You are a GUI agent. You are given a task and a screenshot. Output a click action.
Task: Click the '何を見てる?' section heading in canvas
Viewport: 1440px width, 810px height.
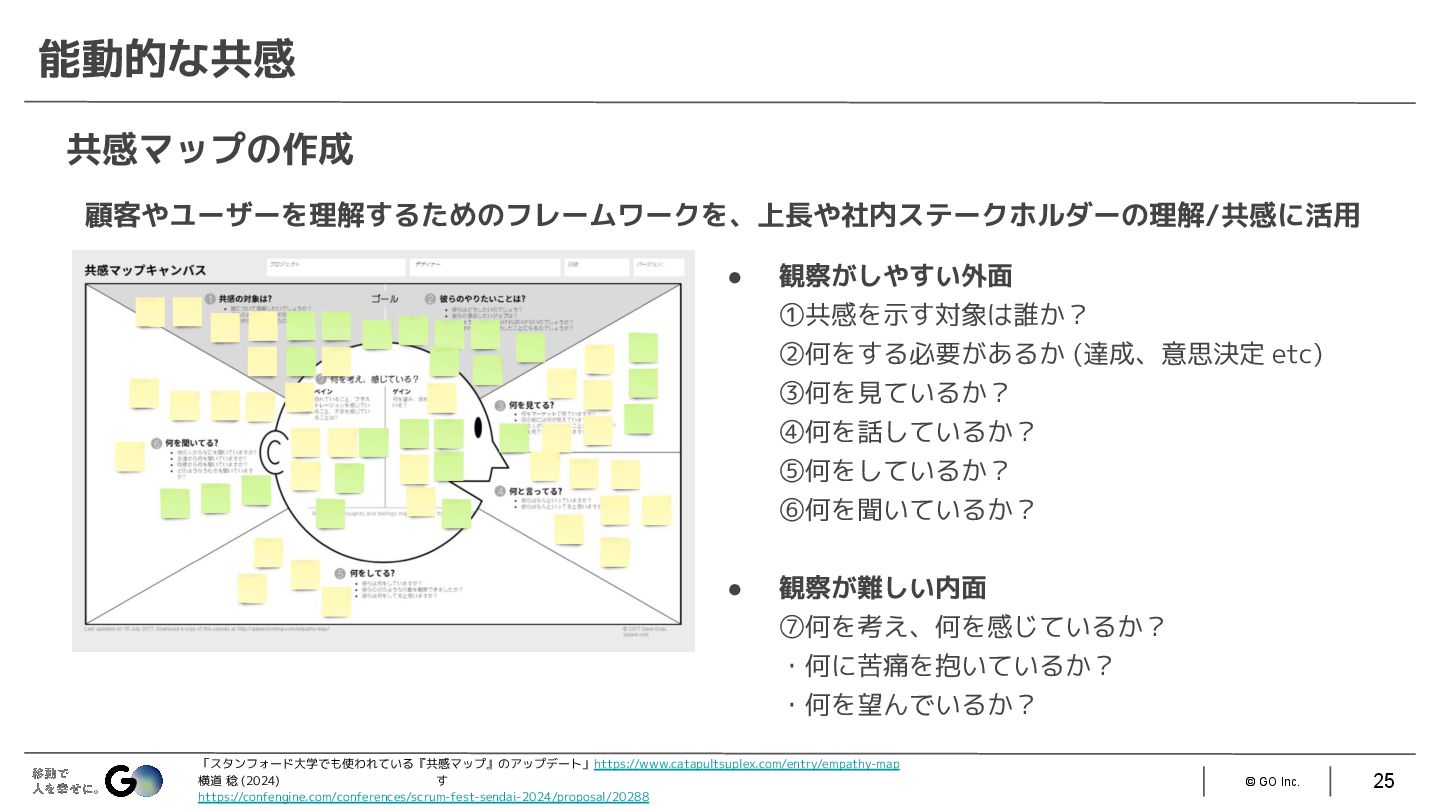[532, 405]
